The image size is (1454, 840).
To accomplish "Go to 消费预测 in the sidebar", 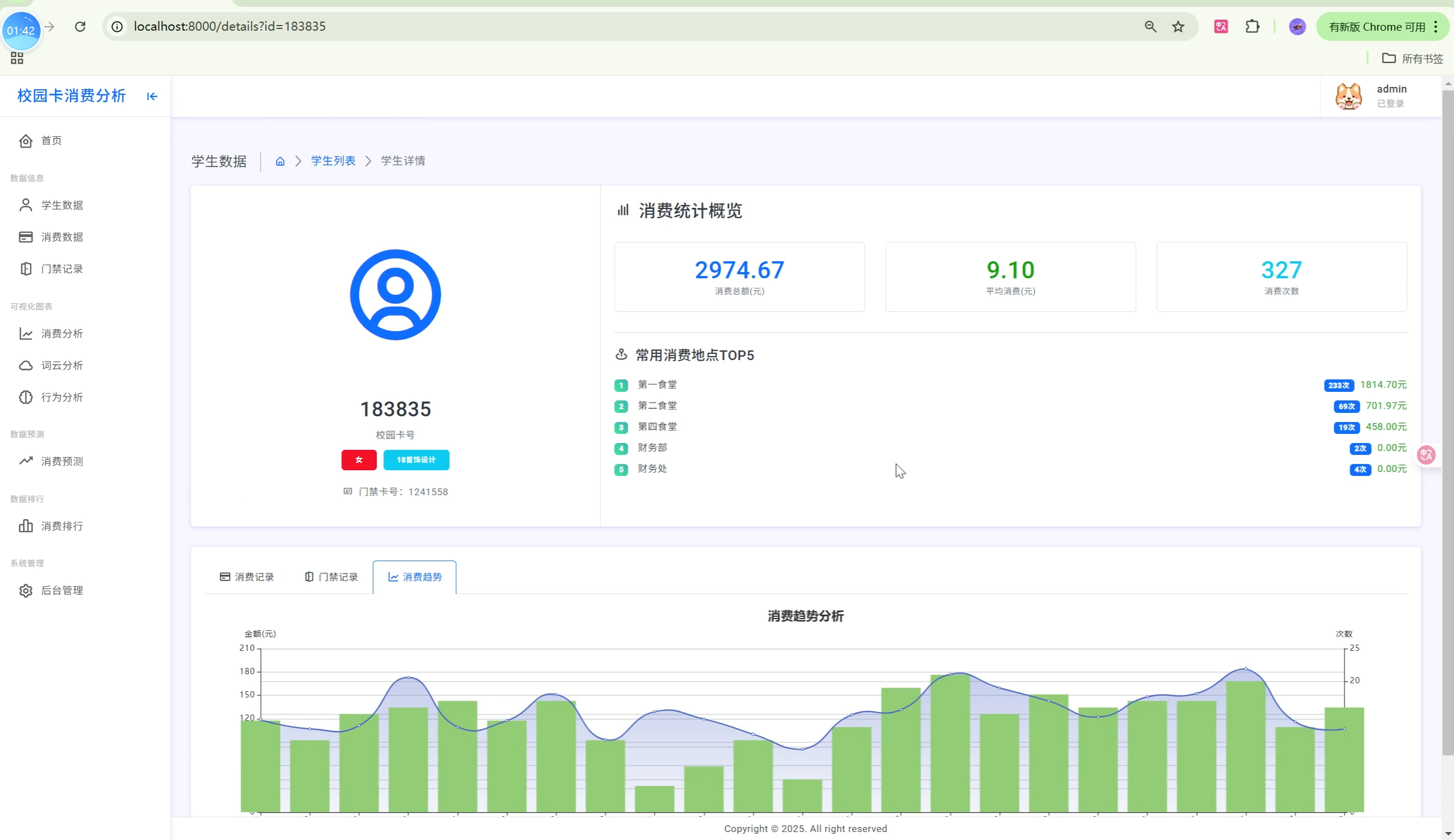I will pos(62,461).
